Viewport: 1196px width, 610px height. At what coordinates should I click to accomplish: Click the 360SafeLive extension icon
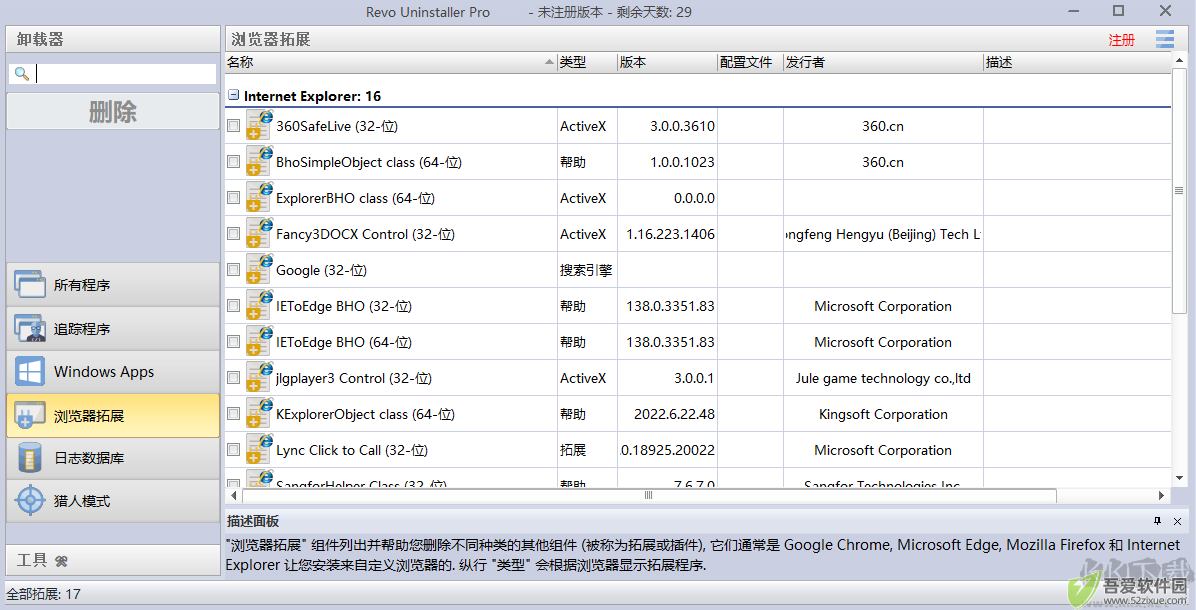(259, 125)
